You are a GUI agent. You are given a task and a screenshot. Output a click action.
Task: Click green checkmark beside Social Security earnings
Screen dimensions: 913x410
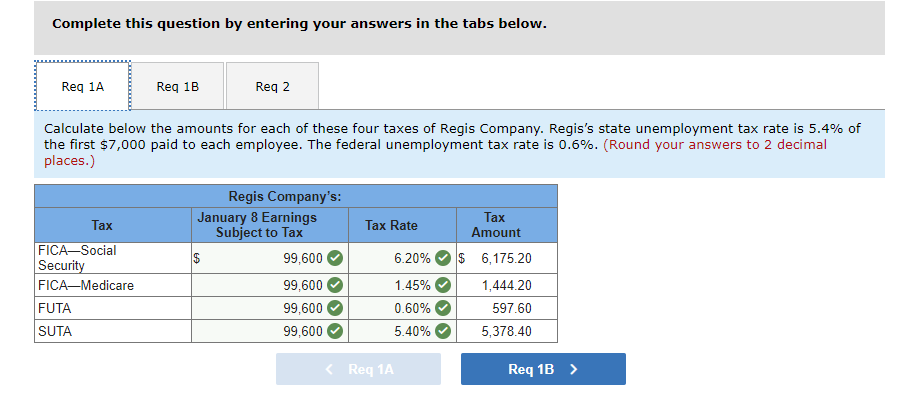tap(334, 258)
